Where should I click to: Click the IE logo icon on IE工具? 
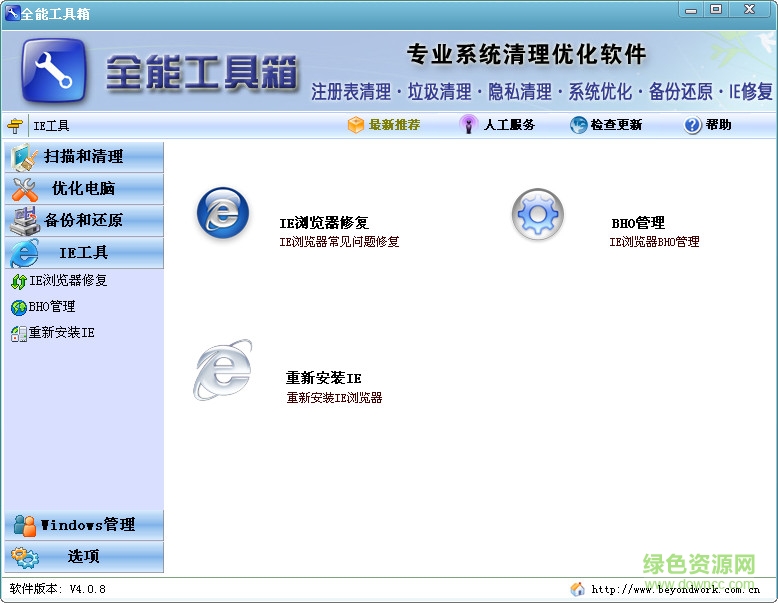tap(24, 253)
